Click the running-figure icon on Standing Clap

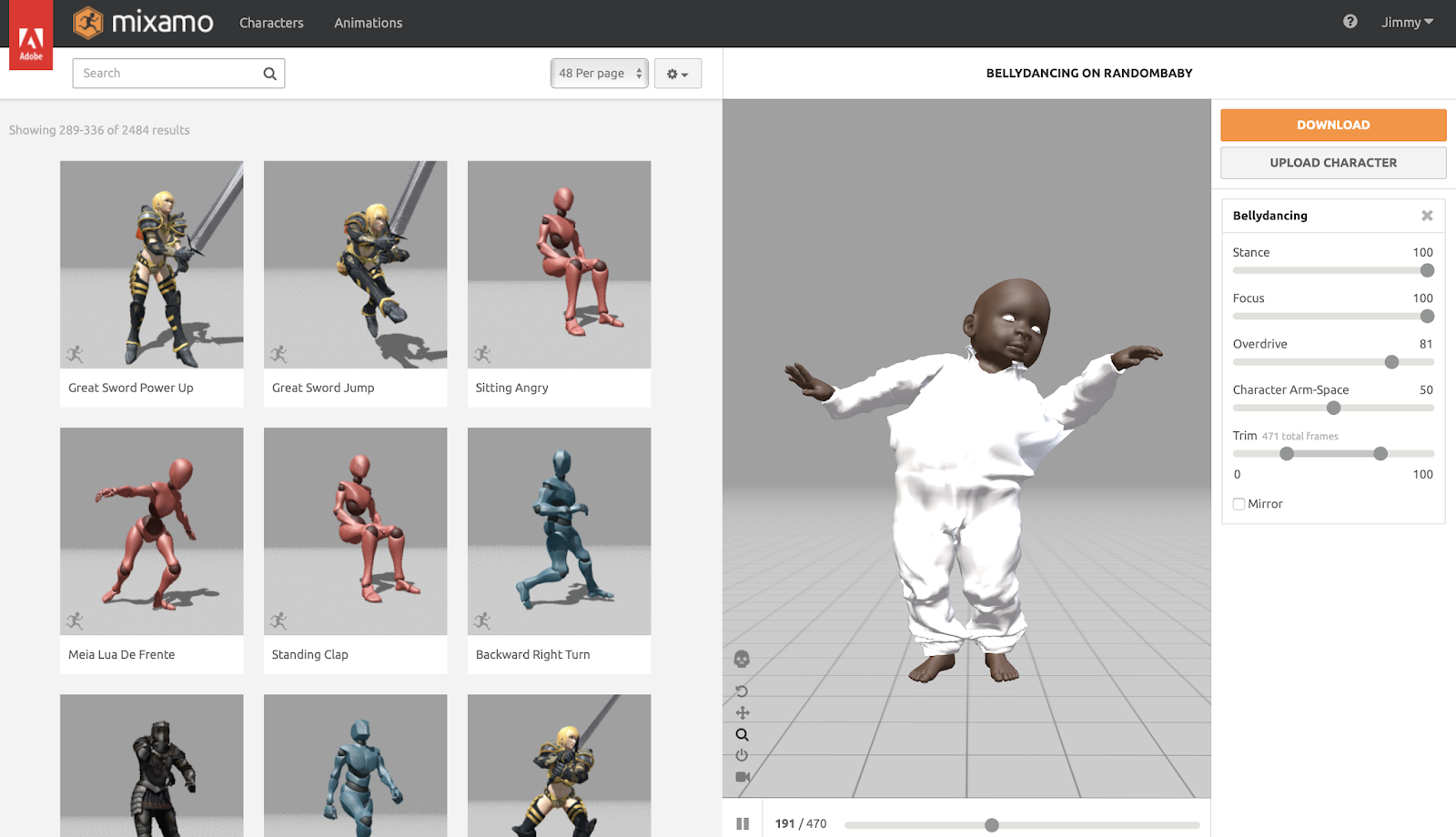tap(278, 620)
